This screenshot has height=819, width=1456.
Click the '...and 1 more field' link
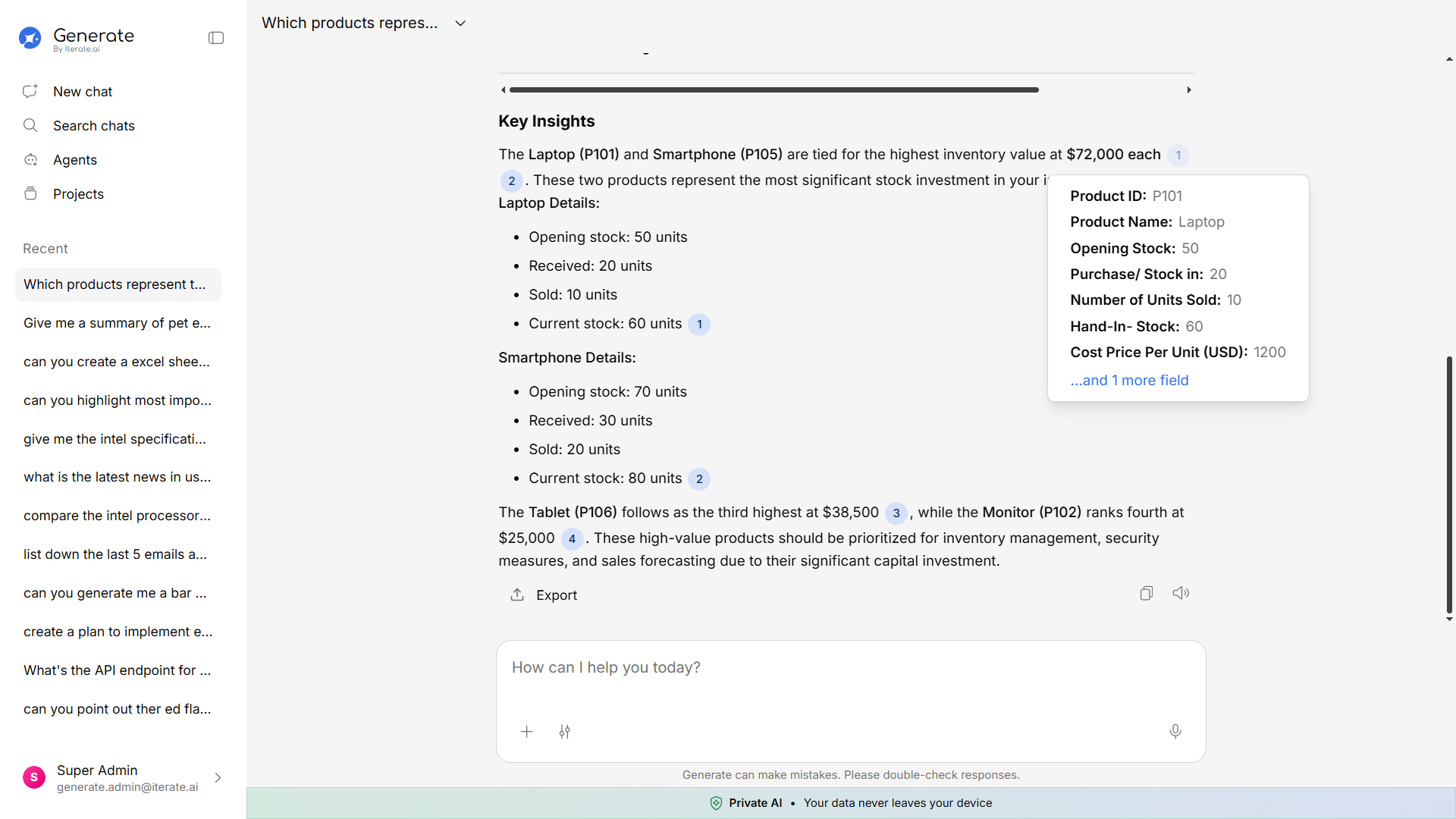coord(1129,381)
